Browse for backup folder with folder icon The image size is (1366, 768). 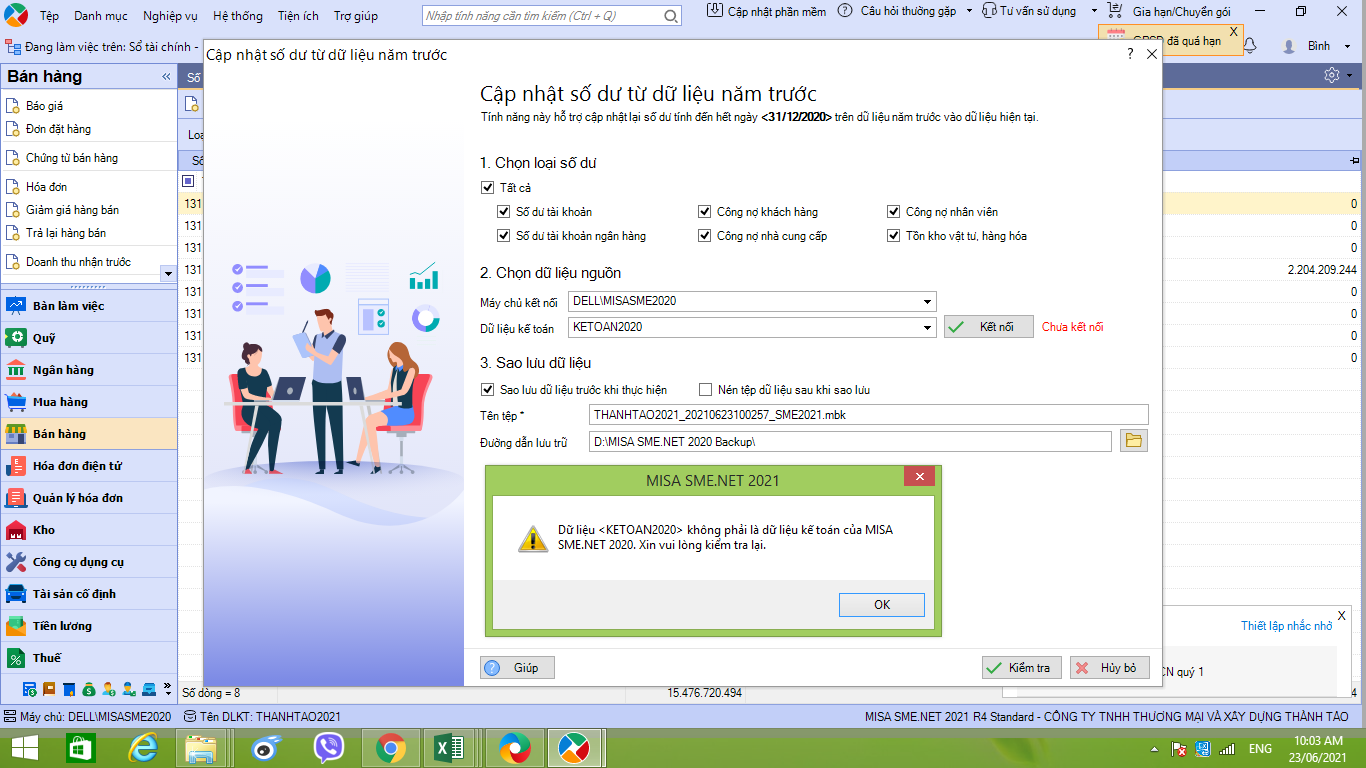[1133, 441]
